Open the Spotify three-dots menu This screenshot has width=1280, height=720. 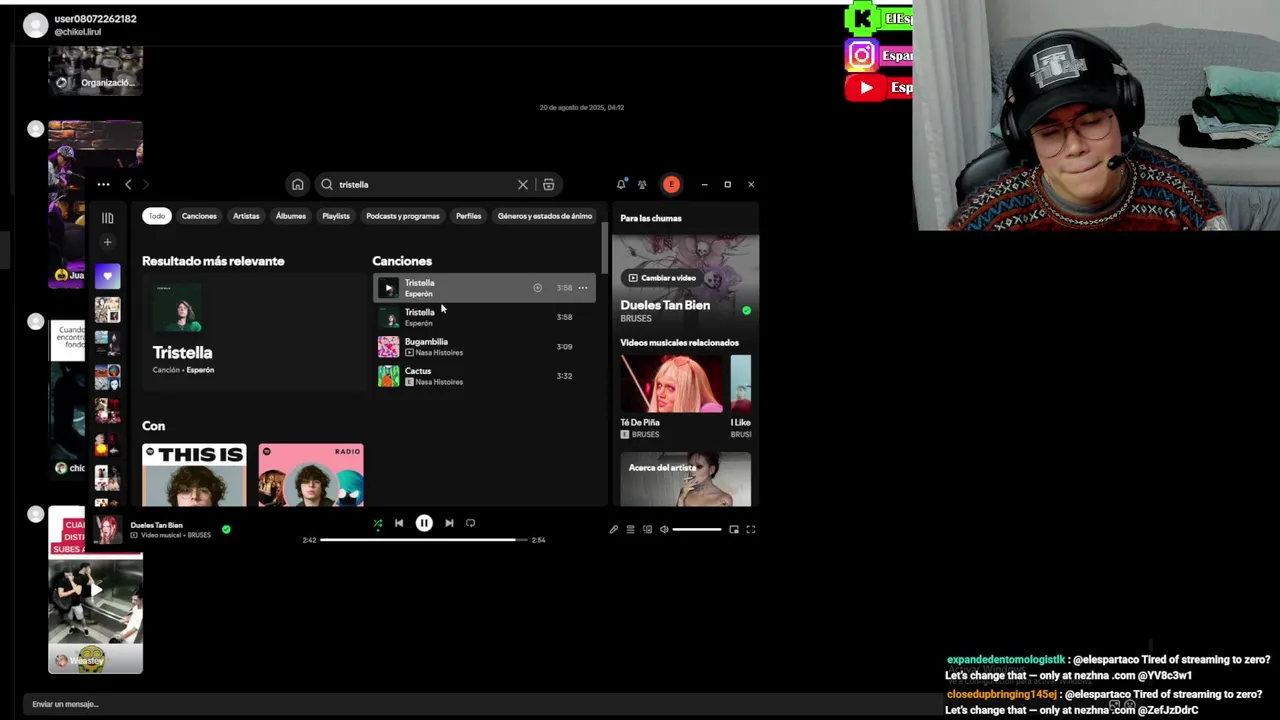tap(103, 184)
